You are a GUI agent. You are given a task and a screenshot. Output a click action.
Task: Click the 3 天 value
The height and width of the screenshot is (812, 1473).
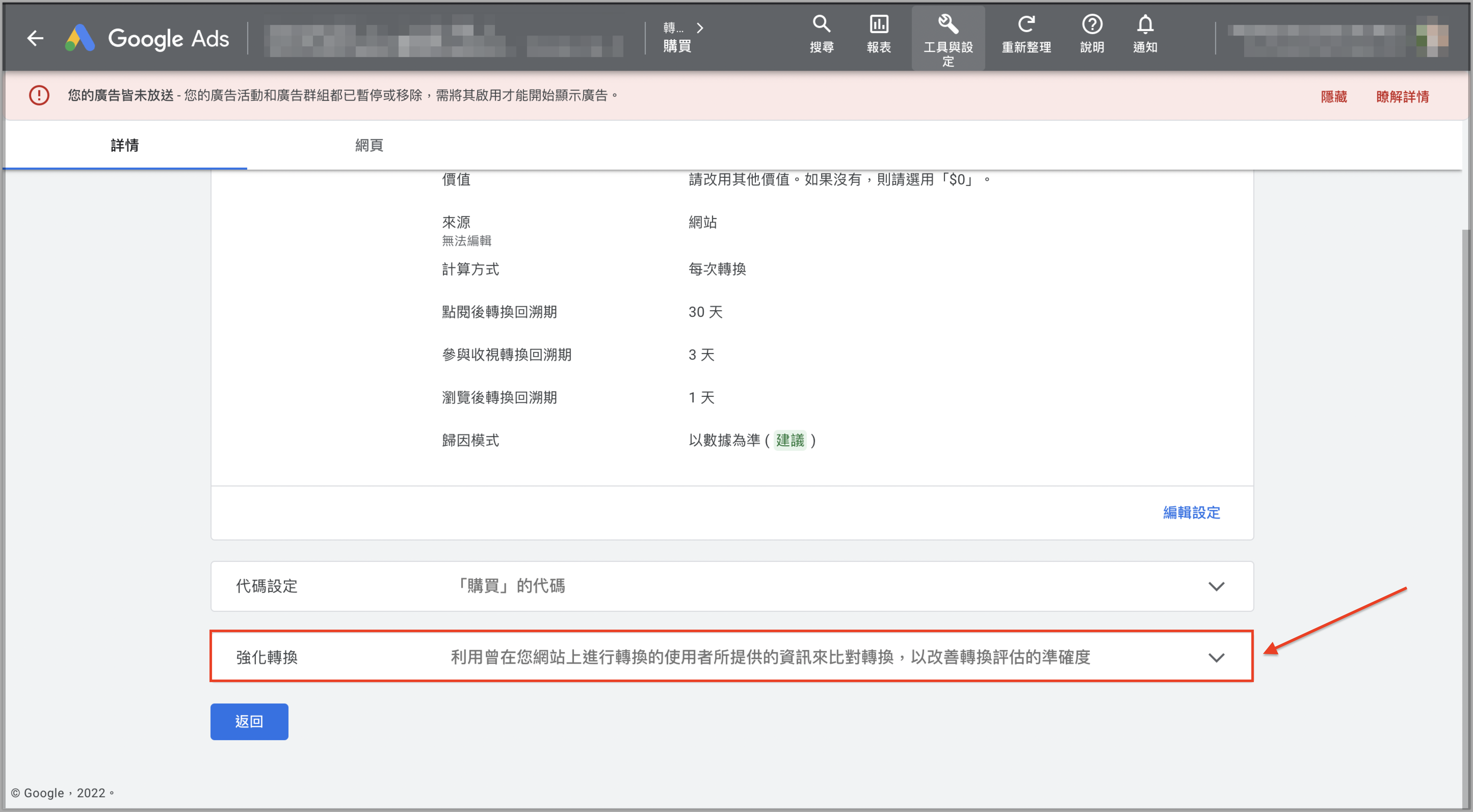click(702, 355)
